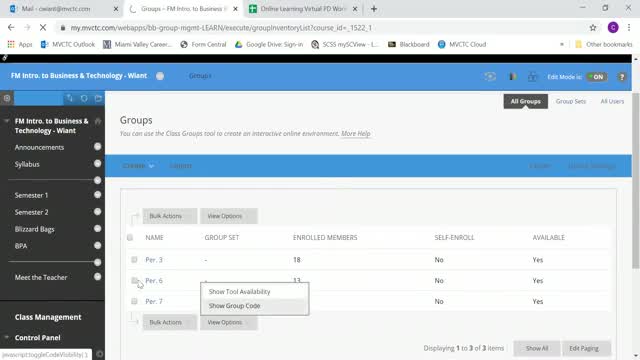640x360 pixels.
Task: Open the More Help link
Action: pos(356,133)
